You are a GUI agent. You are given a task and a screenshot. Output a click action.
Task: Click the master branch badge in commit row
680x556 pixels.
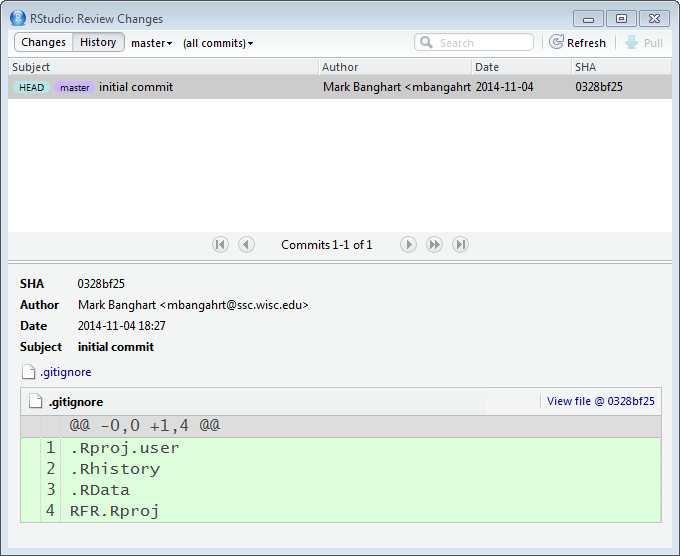[x=75, y=87]
